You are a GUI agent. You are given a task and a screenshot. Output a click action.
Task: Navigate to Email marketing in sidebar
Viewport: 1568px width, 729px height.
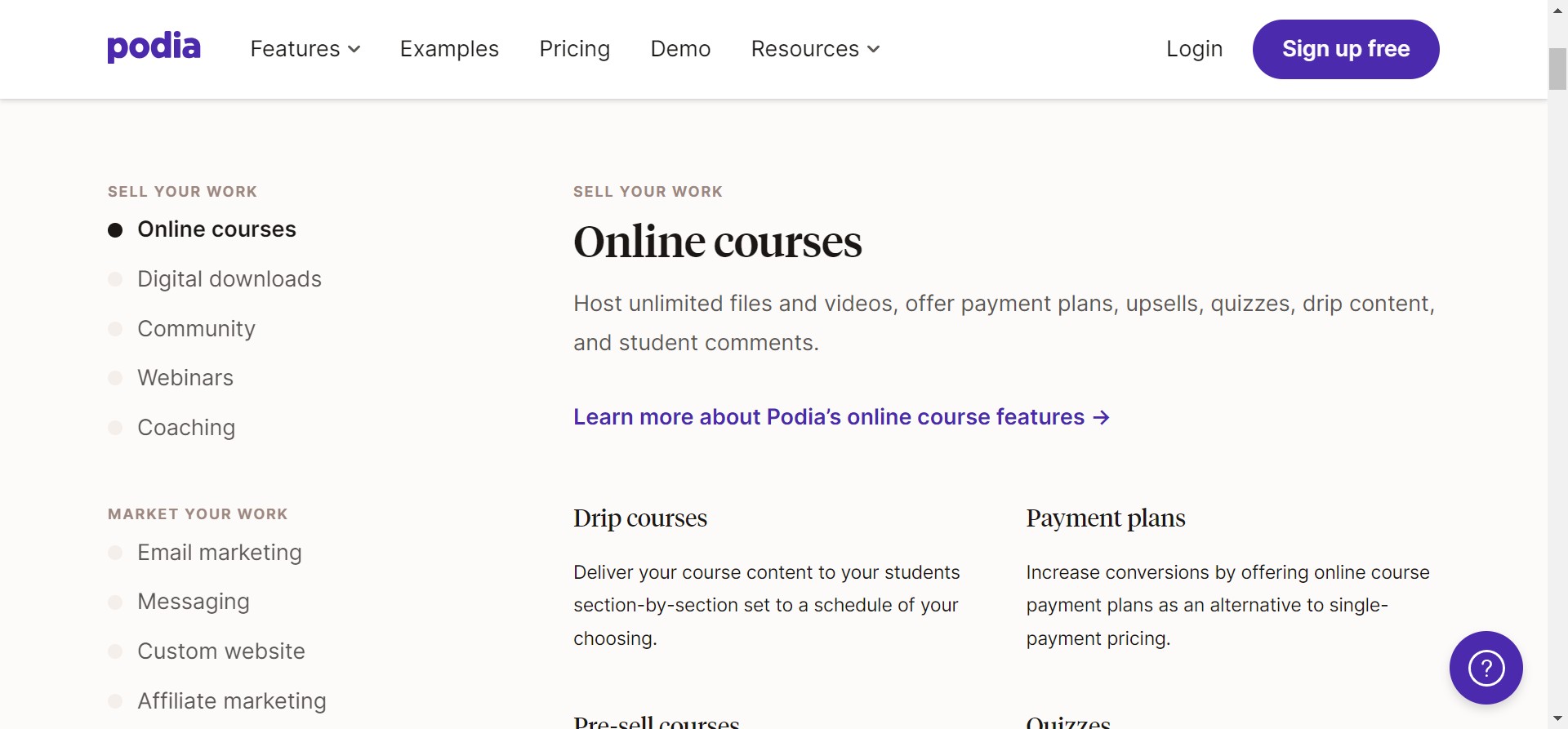tap(219, 553)
